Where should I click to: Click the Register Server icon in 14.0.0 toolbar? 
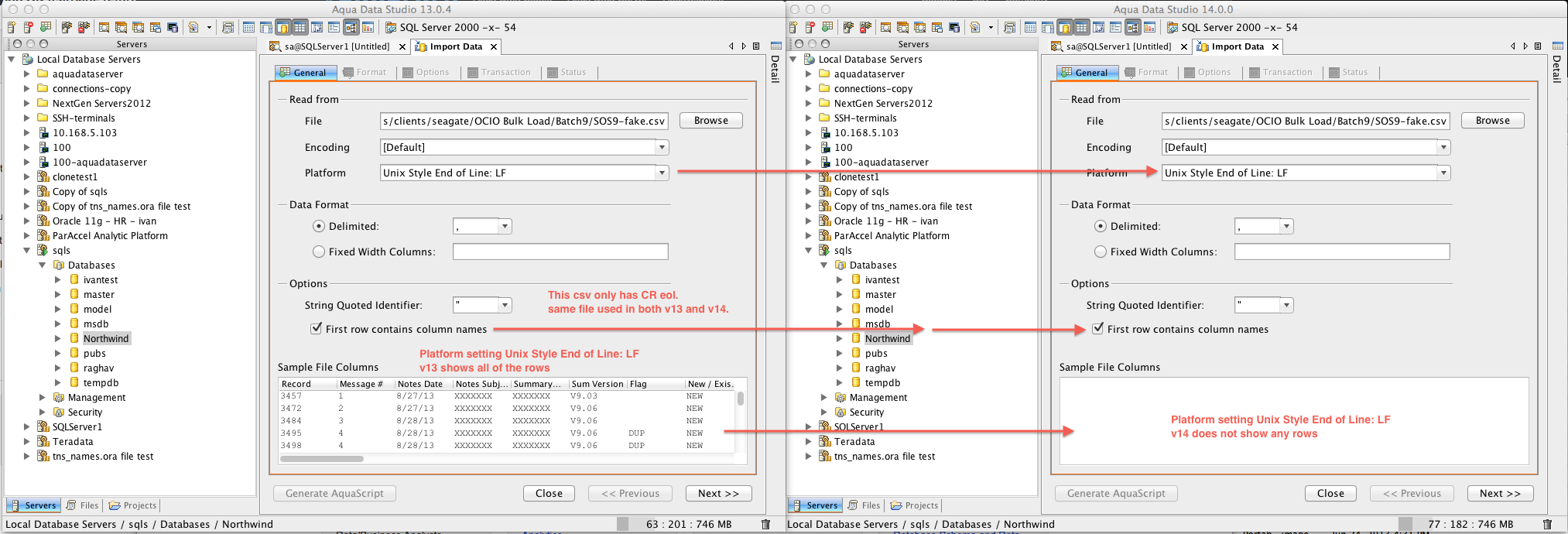[793, 27]
